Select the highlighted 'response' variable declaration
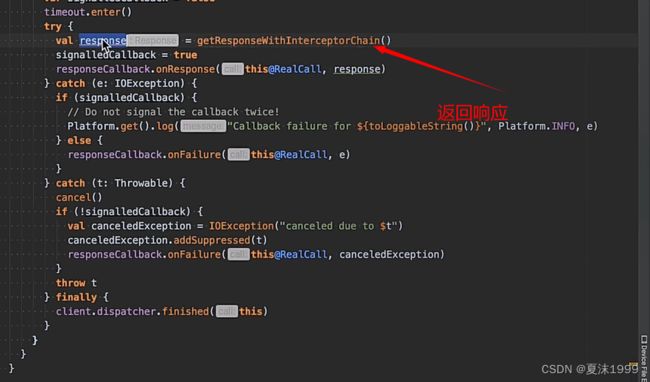Image resolution: width=650 pixels, height=382 pixels. click(103, 41)
